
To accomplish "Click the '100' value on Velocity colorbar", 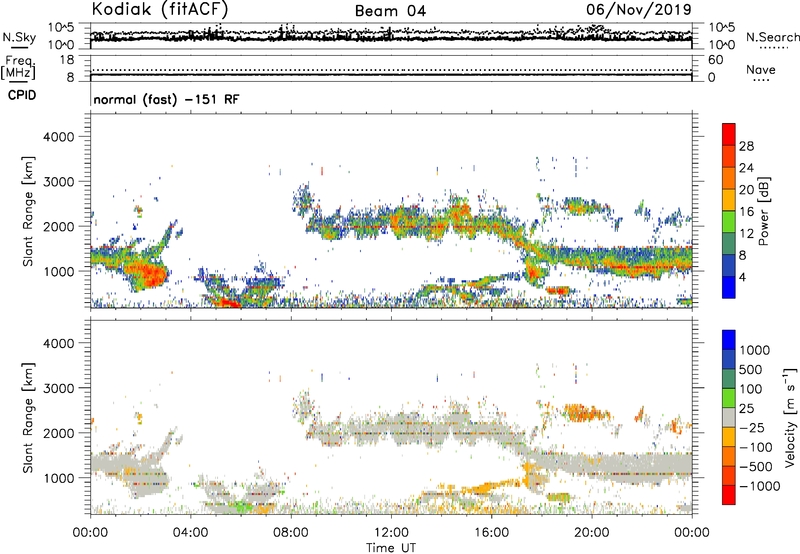I will 754,389.
